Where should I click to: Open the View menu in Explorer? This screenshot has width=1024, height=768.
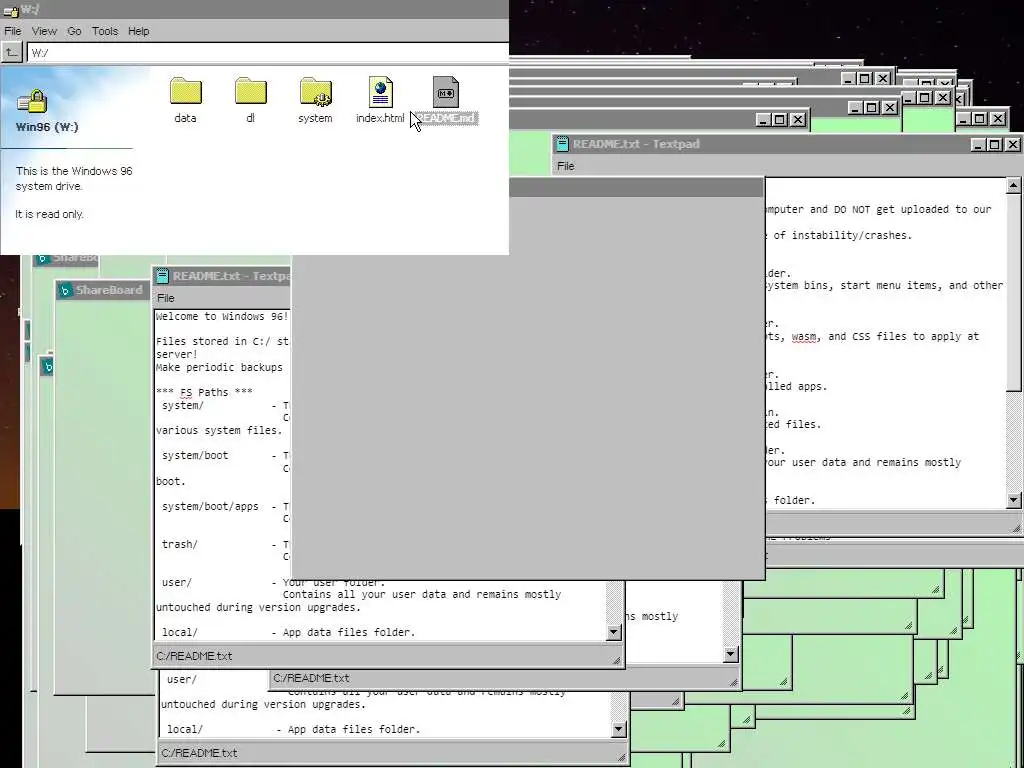pos(44,31)
